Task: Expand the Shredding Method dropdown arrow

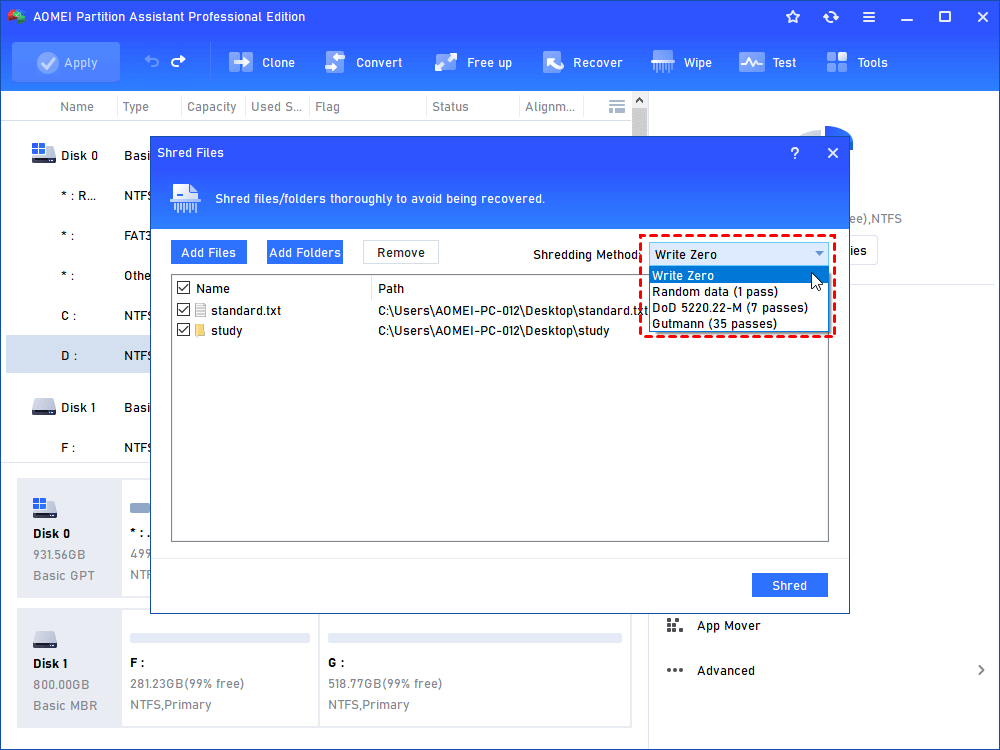Action: (819, 254)
